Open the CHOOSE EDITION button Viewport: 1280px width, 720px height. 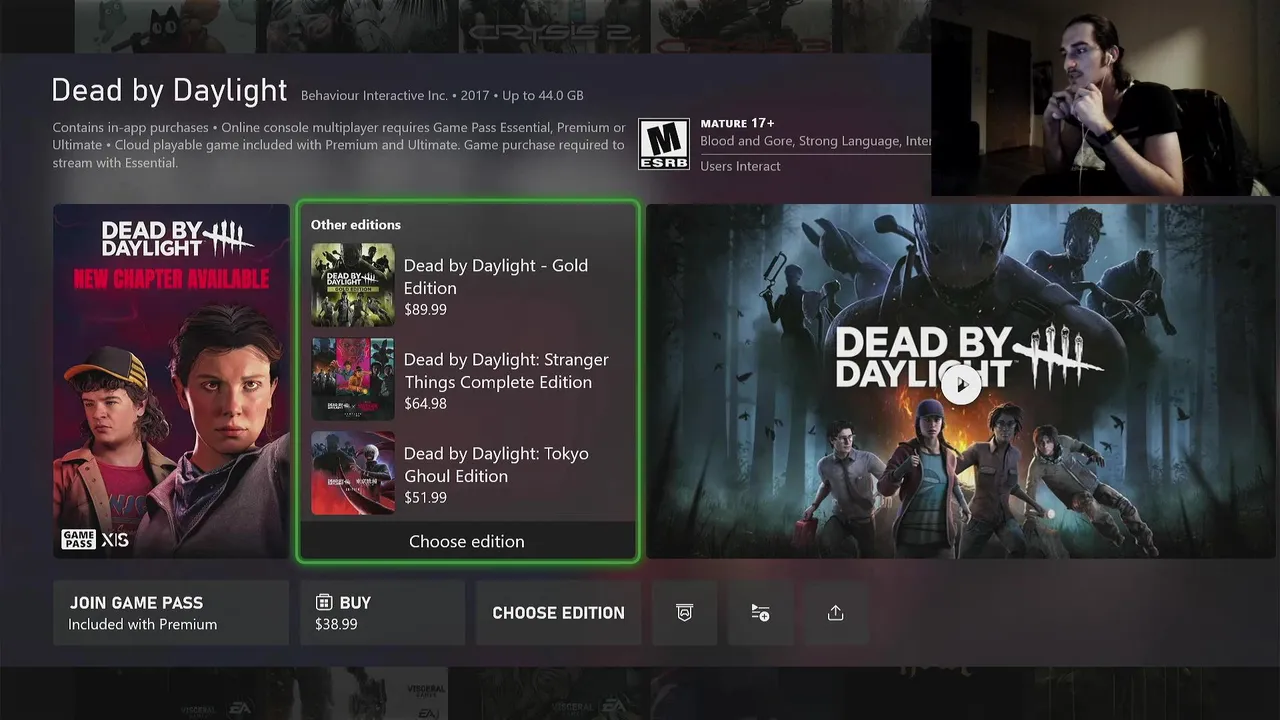pyautogui.click(x=558, y=613)
